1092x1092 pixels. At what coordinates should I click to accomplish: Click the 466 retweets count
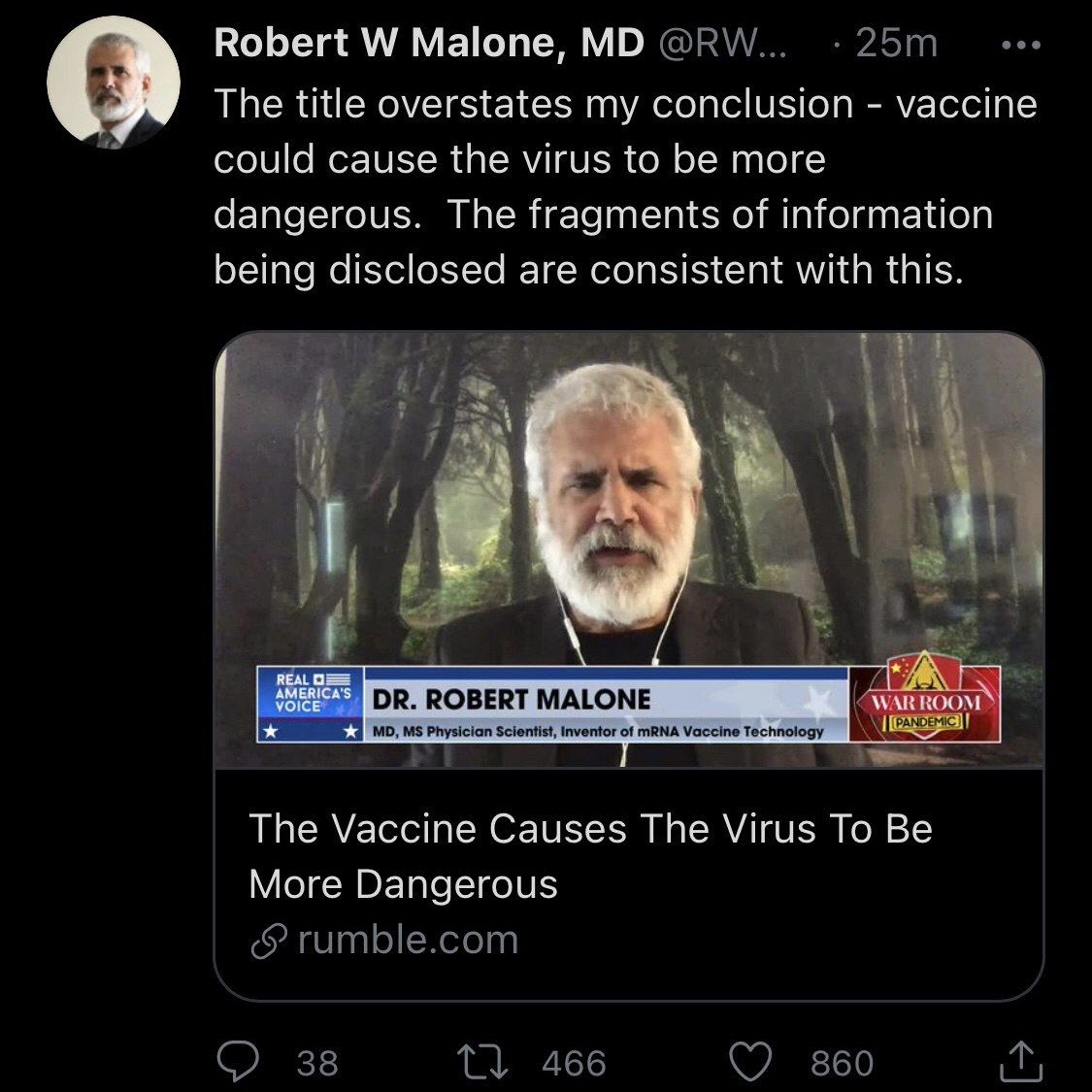point(574,1063)
